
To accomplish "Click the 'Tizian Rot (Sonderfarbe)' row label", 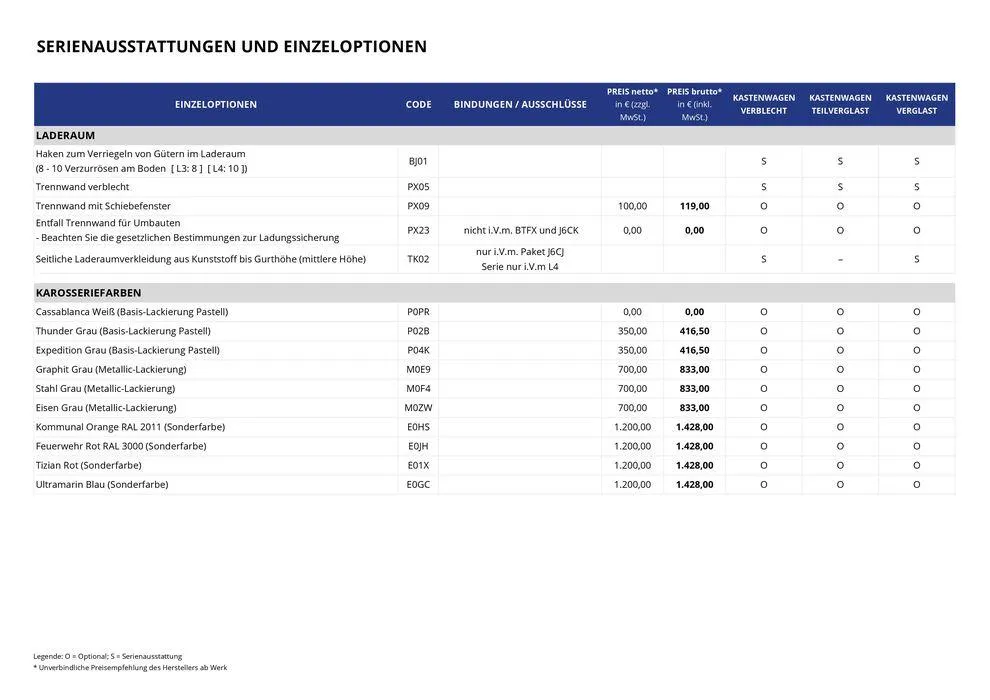I will coord(88,465).
